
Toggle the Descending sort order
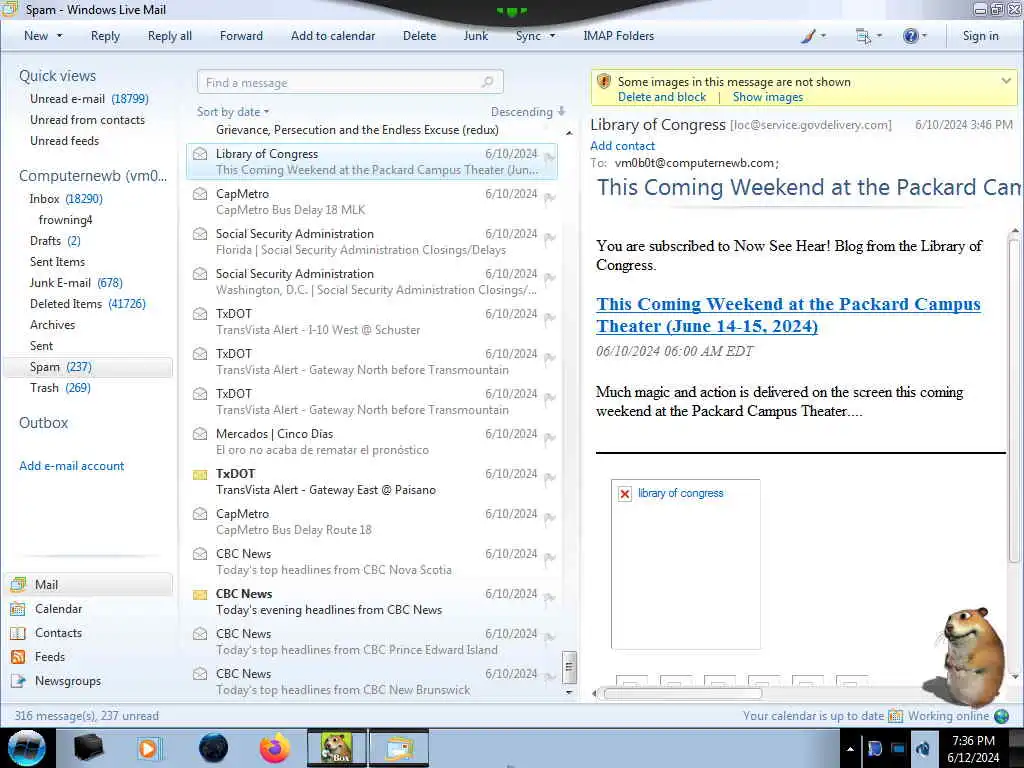pyautogui.click(x=528, y=112)
